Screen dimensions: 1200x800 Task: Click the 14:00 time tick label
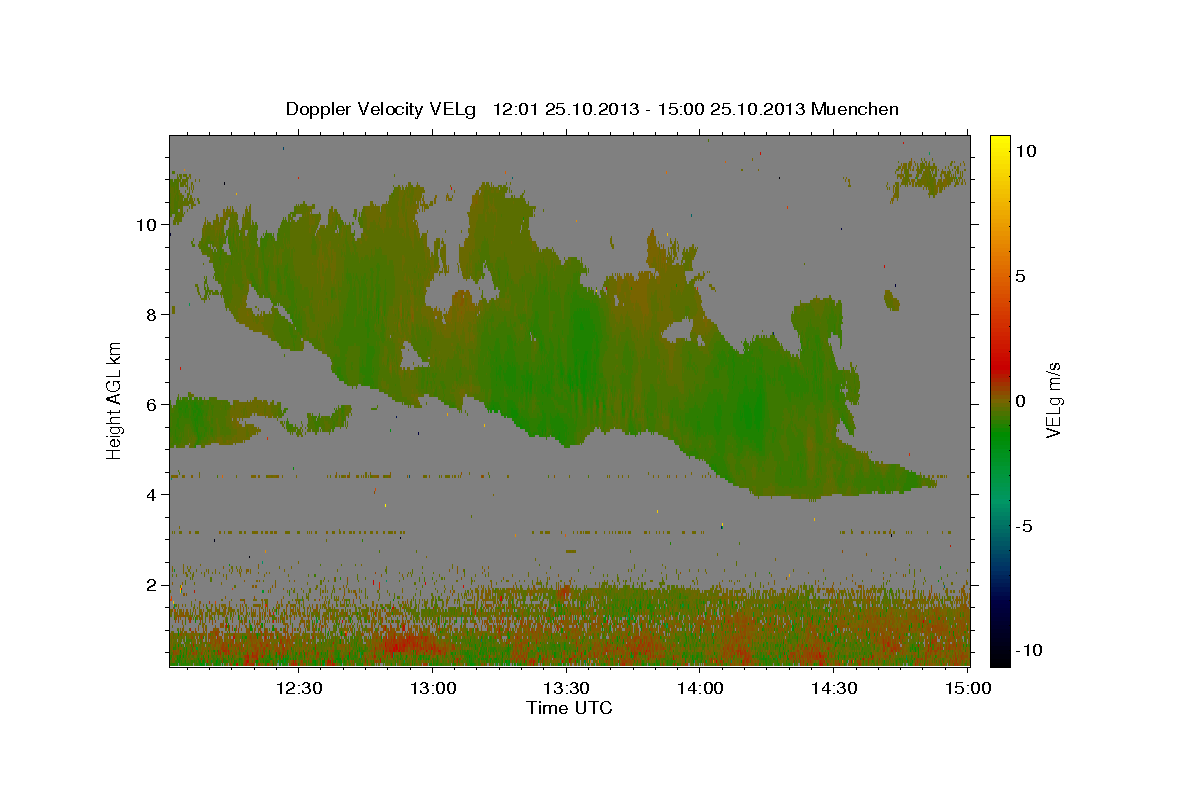pos(700,688)
